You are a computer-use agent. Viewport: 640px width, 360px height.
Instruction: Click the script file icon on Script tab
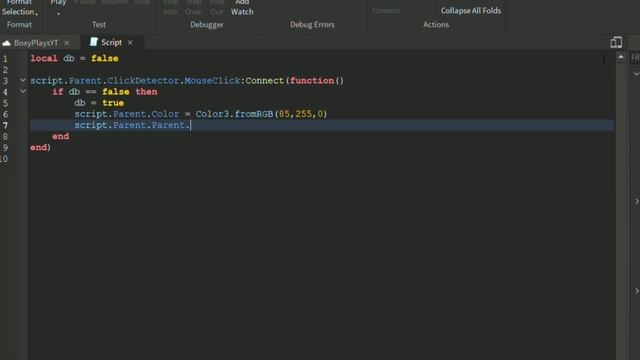tap(94, 42)
